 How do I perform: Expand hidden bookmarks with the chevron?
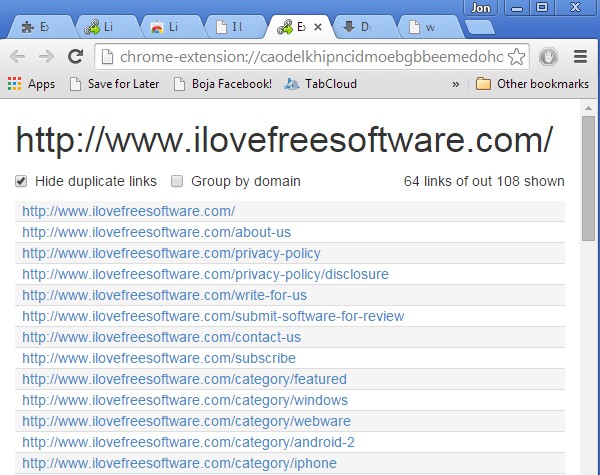pyautogui.click(x=455, y=84)
